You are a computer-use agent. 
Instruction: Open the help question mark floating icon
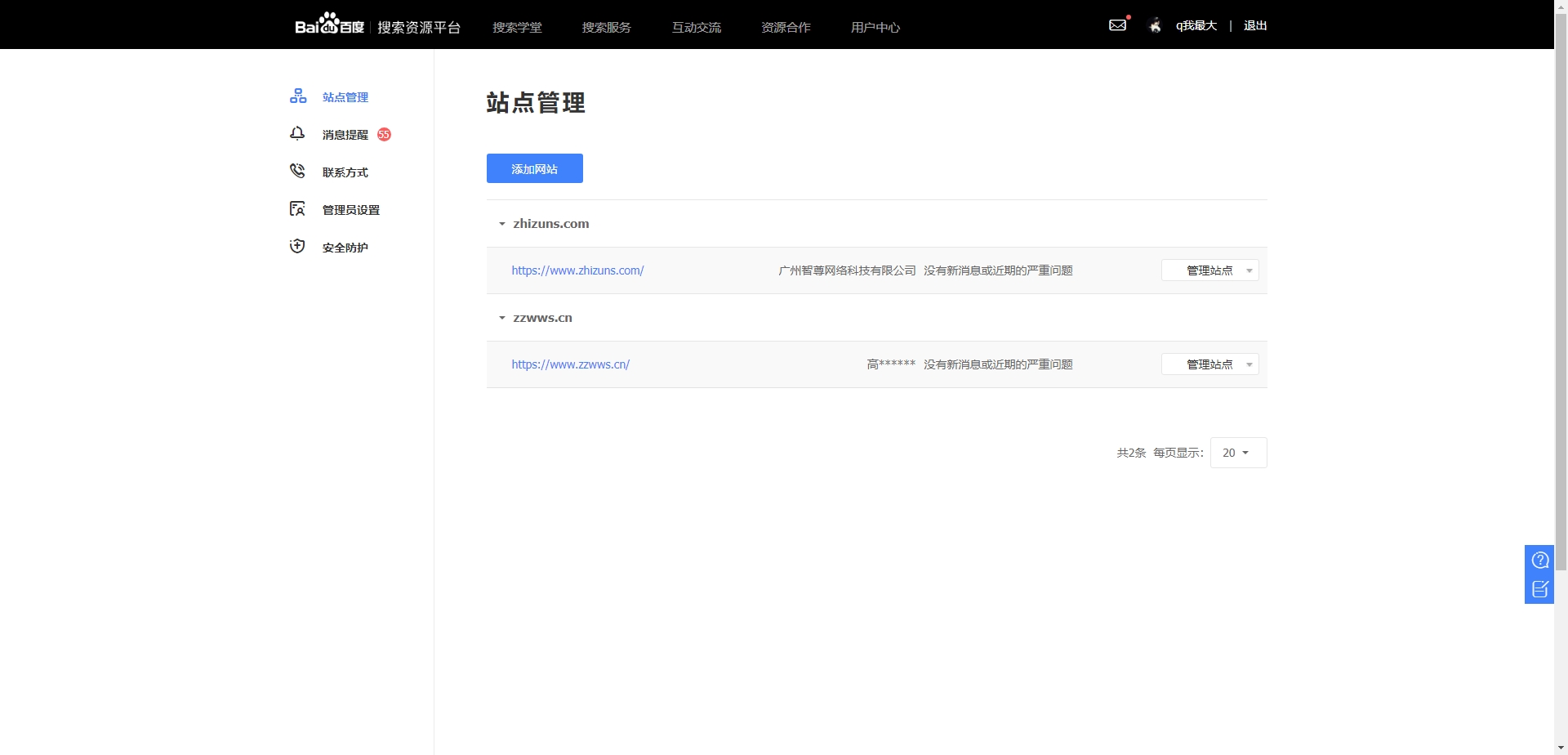point(1539,560)
